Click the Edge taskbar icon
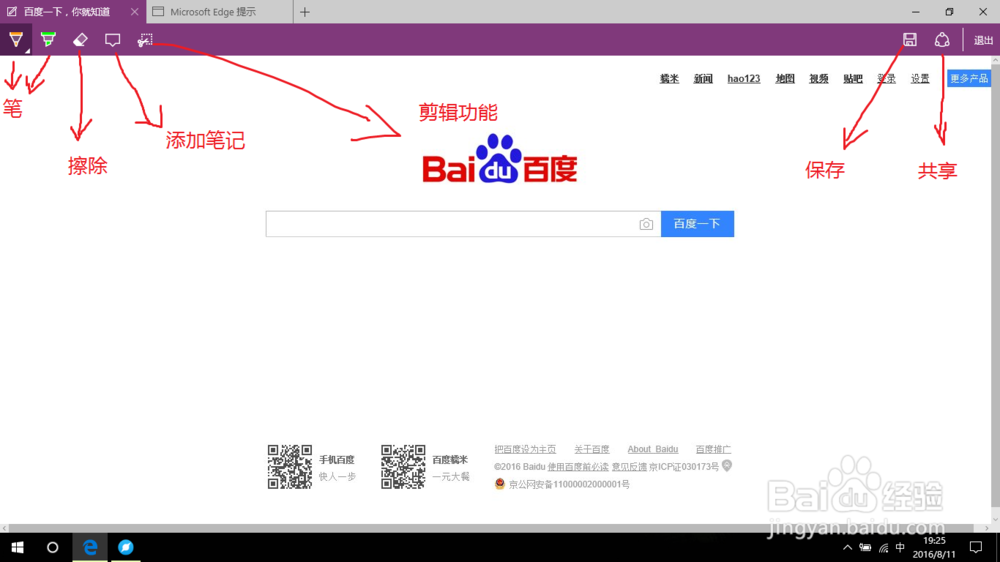The height and width of the screenshot is (562, 1000). click(90, 547)
